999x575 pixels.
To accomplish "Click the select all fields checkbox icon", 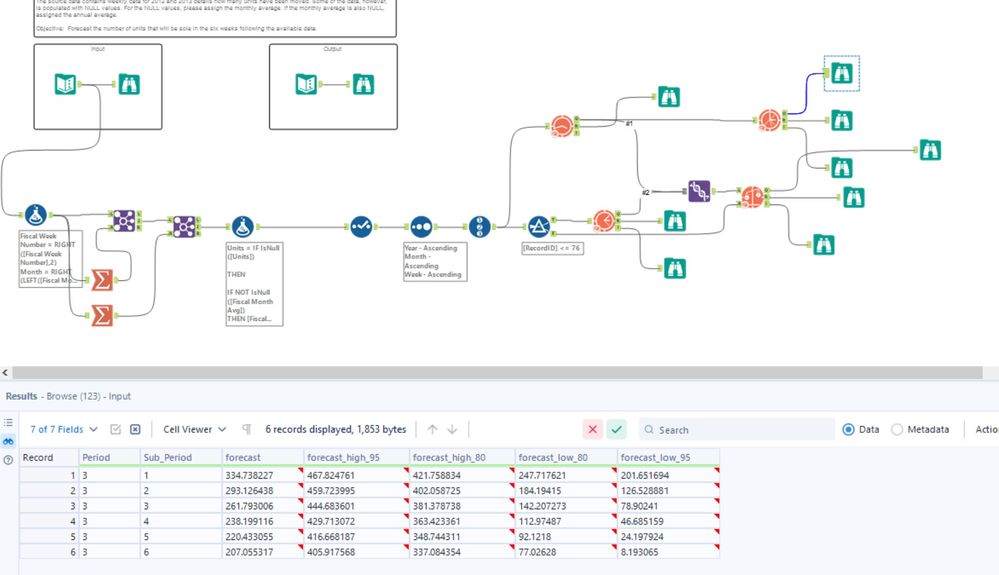I will (115, 430).
